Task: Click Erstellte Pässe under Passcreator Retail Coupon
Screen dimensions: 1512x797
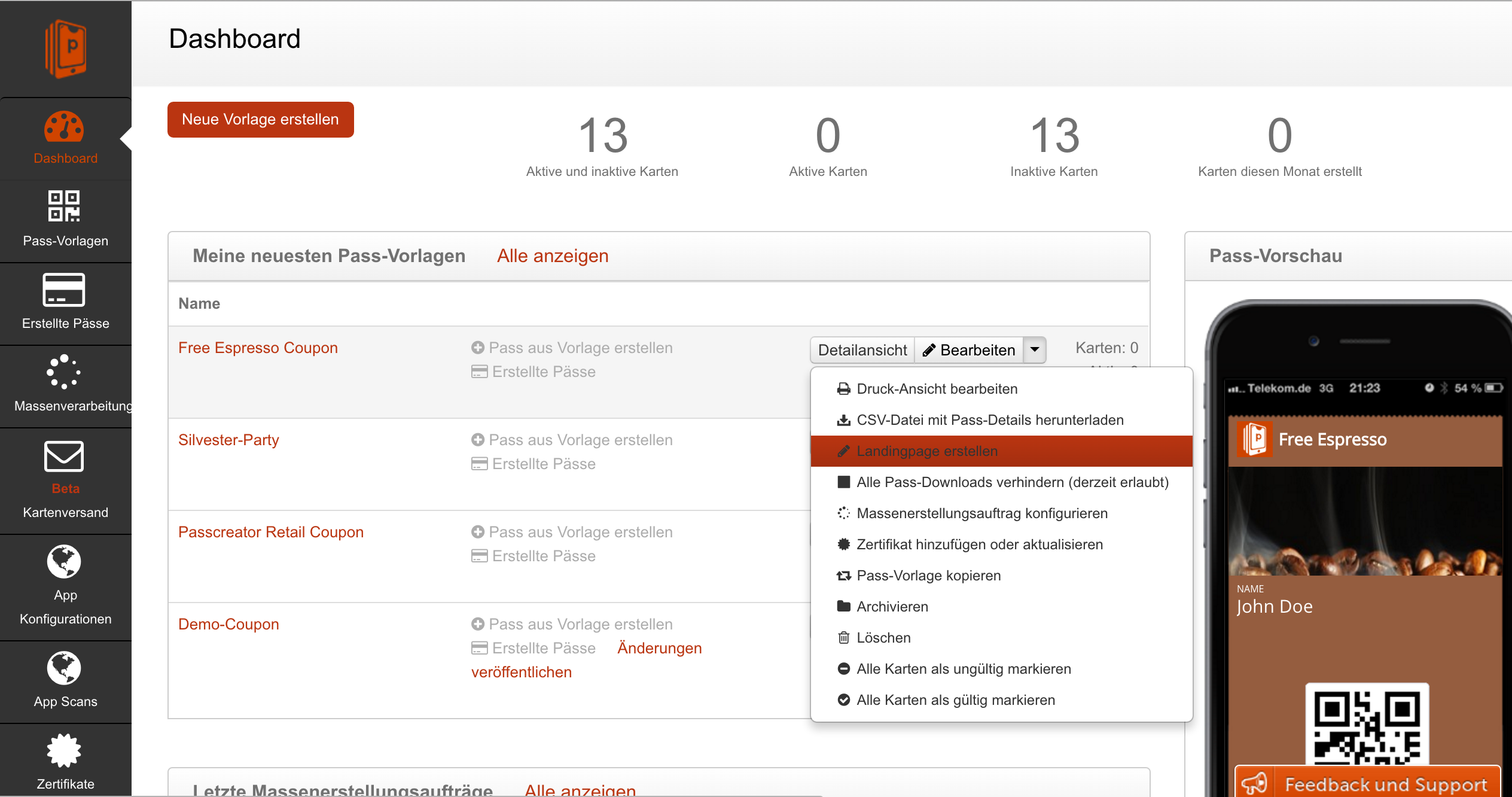Action: point(534,556)
